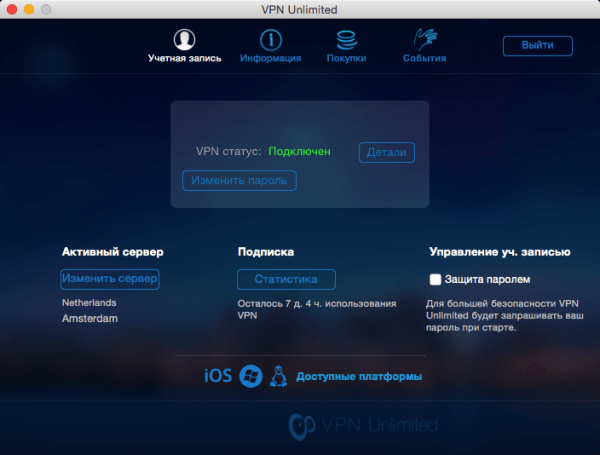Open the Покупки coins icon
This screenshot has height=455, width=600.
[347, 40]
